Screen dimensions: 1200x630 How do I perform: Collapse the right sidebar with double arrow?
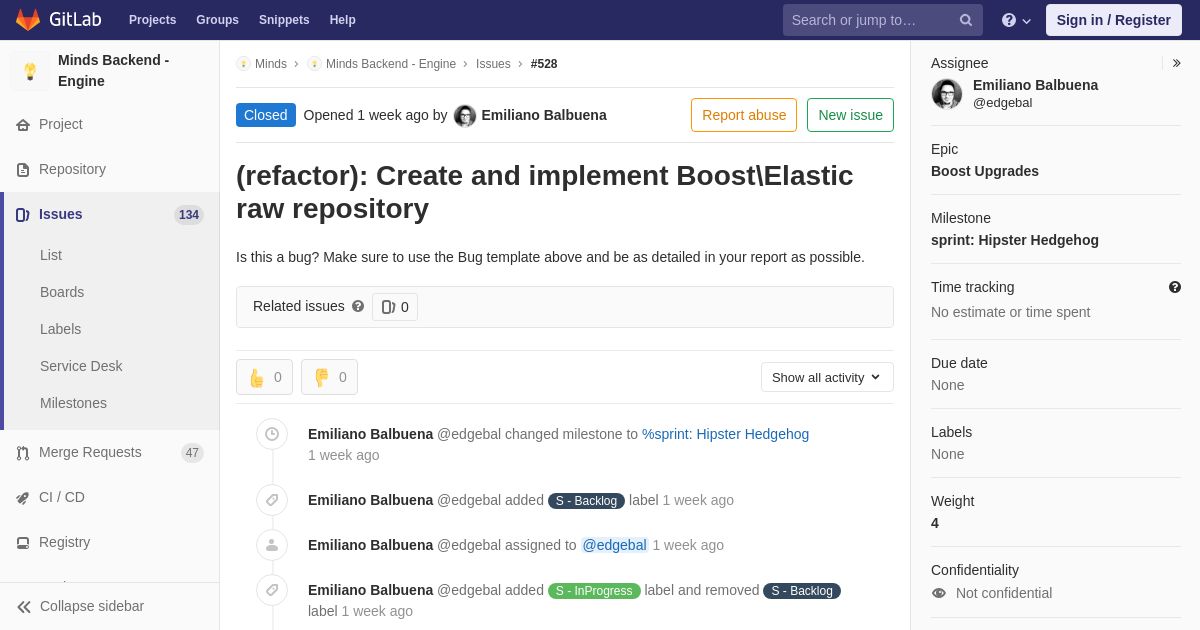point(1176,63)
